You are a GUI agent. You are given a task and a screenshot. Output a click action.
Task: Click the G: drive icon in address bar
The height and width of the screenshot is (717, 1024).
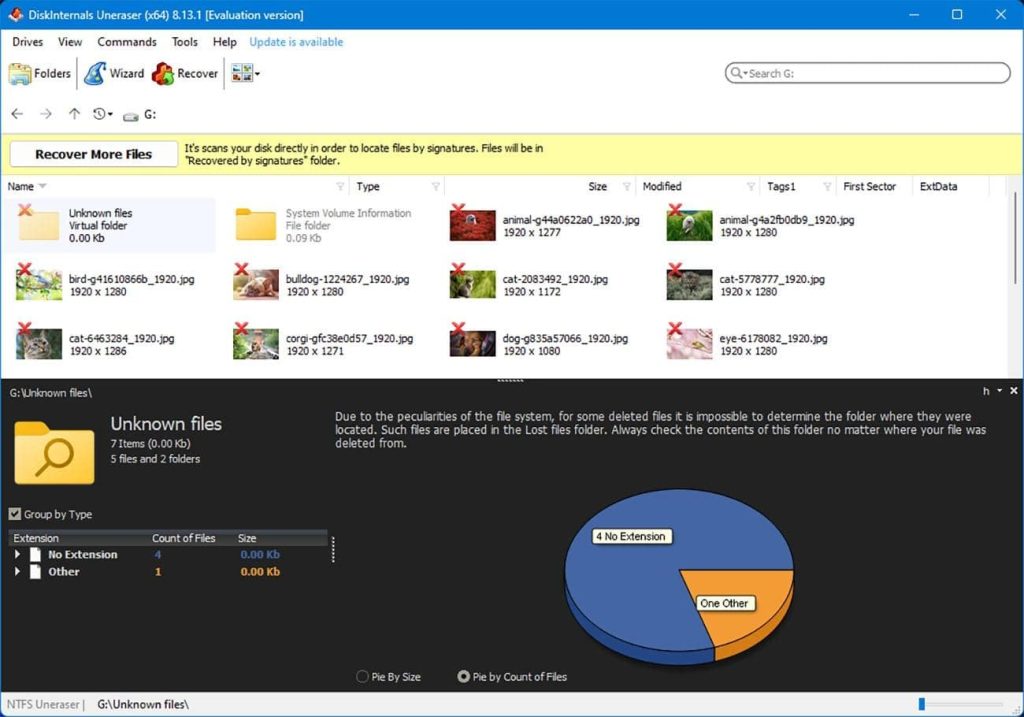coord(131,116)
